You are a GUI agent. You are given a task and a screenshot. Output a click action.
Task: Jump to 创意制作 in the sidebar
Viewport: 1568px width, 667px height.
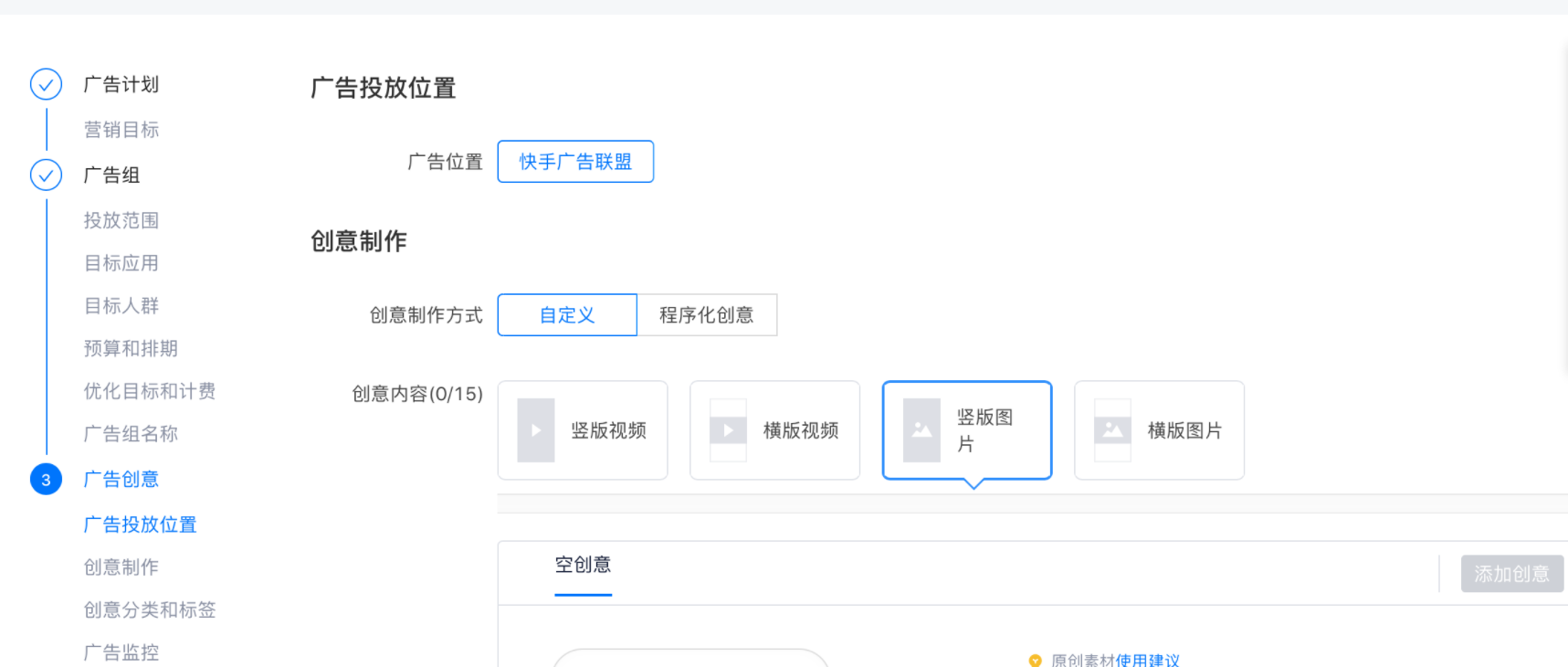coord(121,566)
